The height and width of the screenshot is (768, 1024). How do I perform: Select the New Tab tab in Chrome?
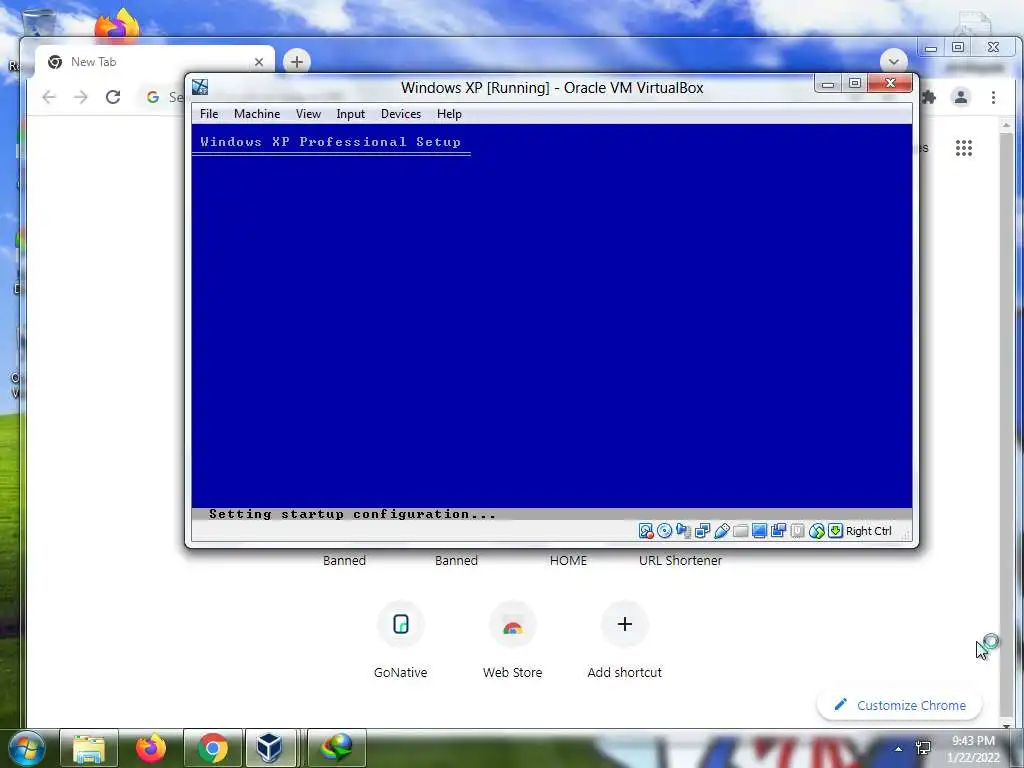click(154, 62)
